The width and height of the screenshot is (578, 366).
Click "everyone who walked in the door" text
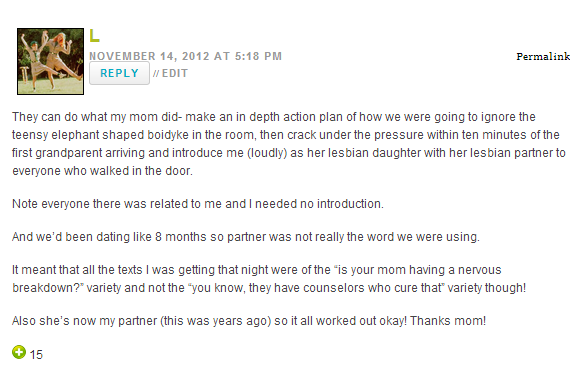(102, 171)
